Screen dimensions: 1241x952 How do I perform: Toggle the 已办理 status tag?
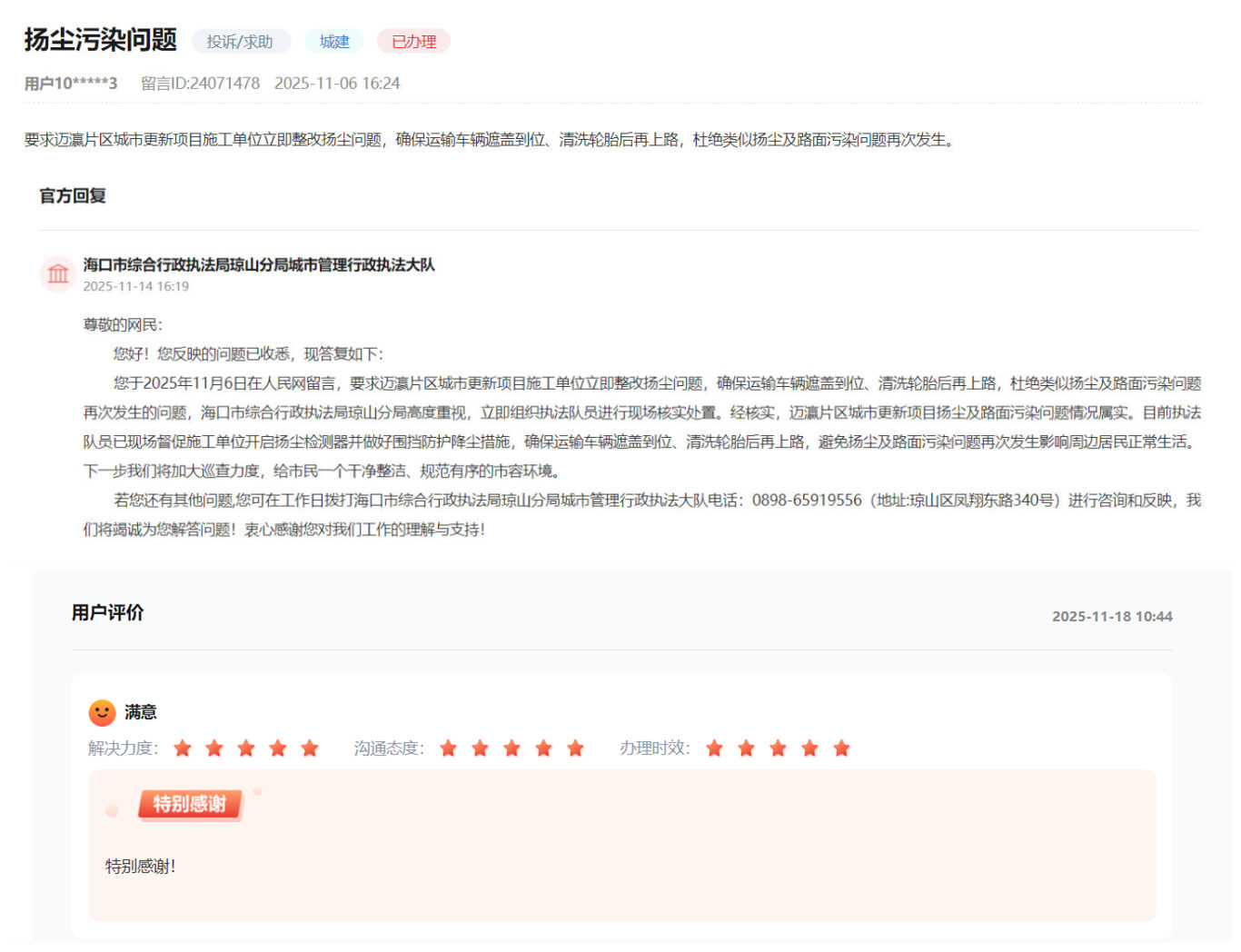coord(413,41)
